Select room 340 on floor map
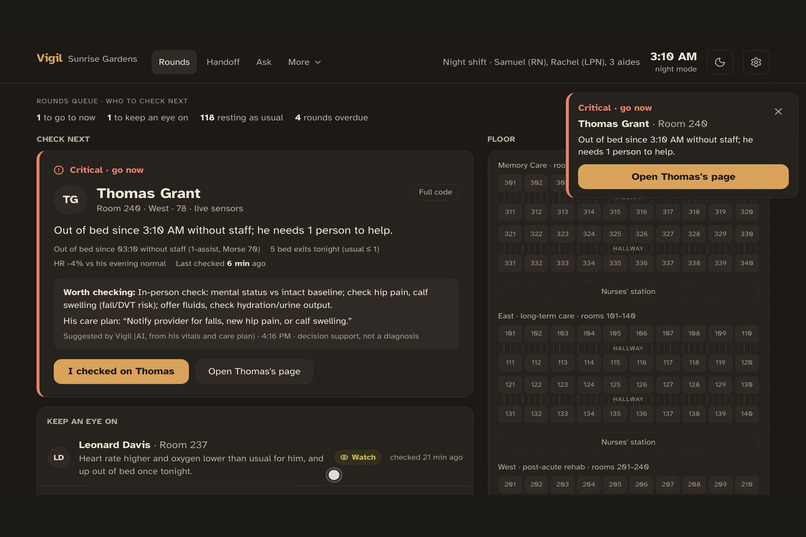The image size is (806, 537). coord(746,263)
